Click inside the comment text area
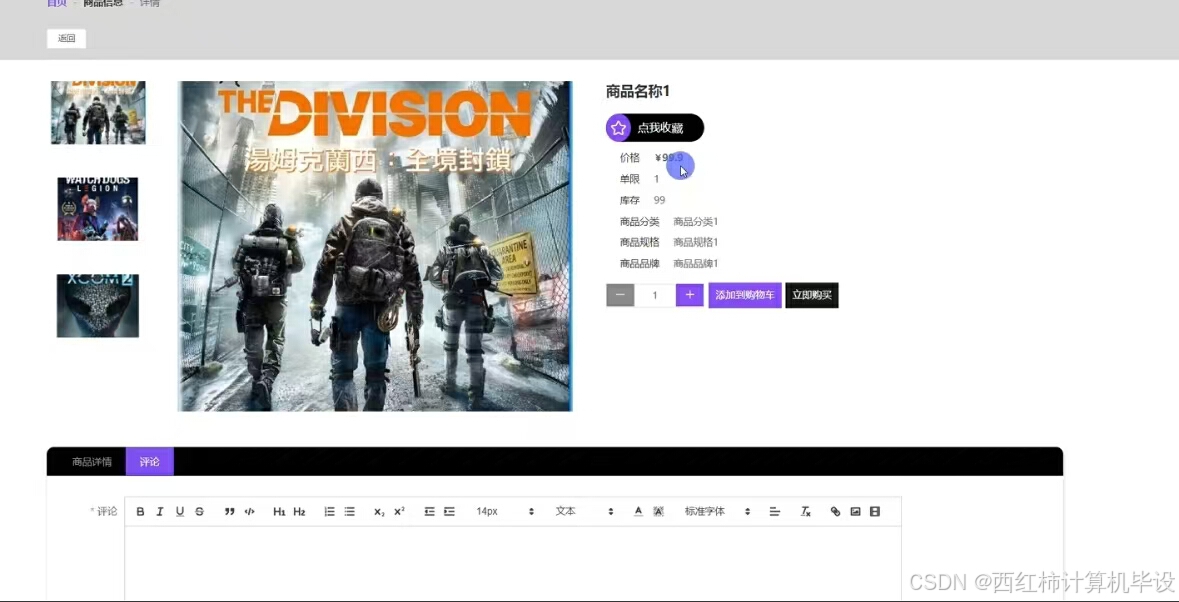 513,564
